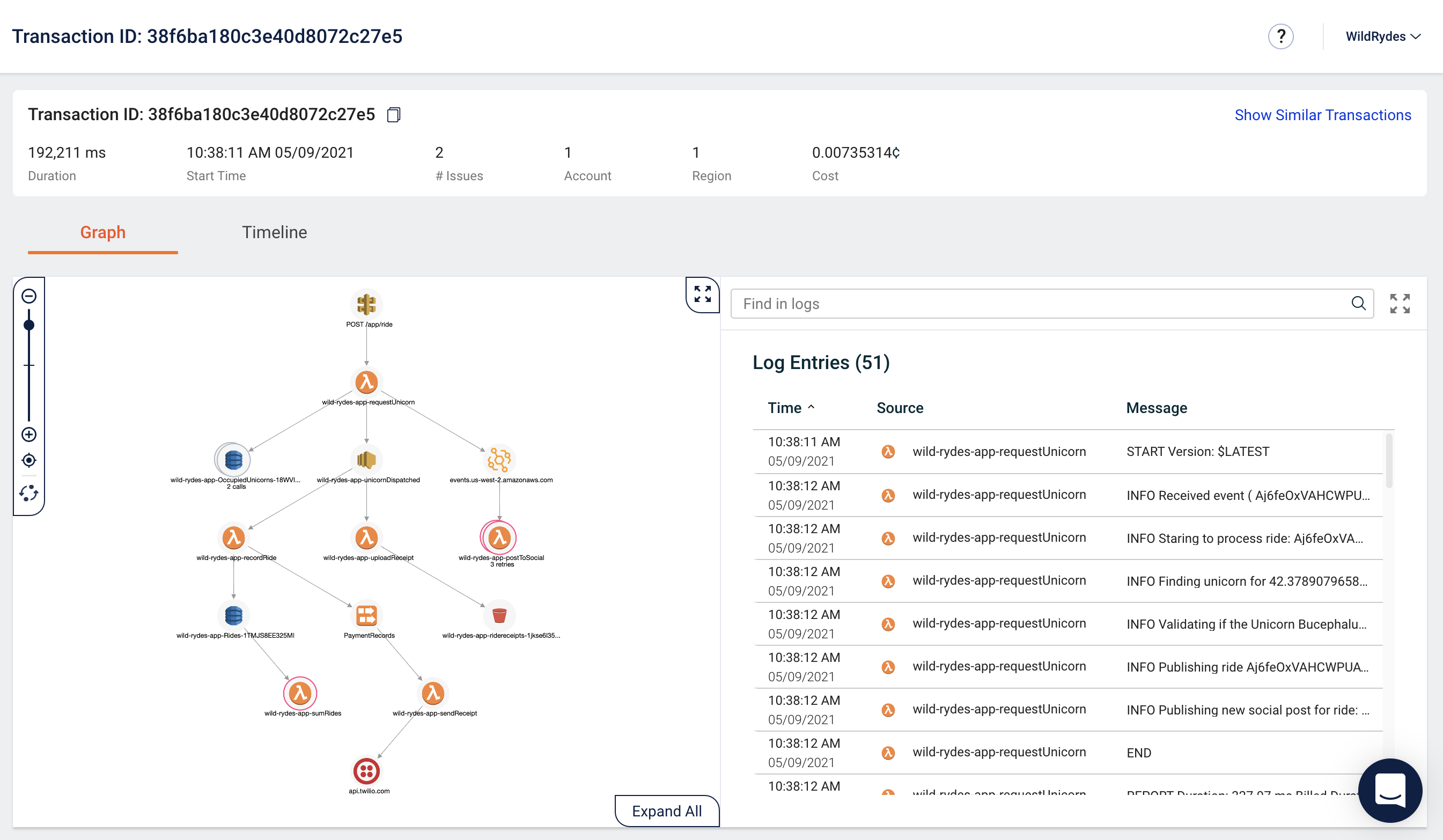Click the help question mark icon
The width and height of the screenshot is (1443, 840).
(x=1280, y=36)
